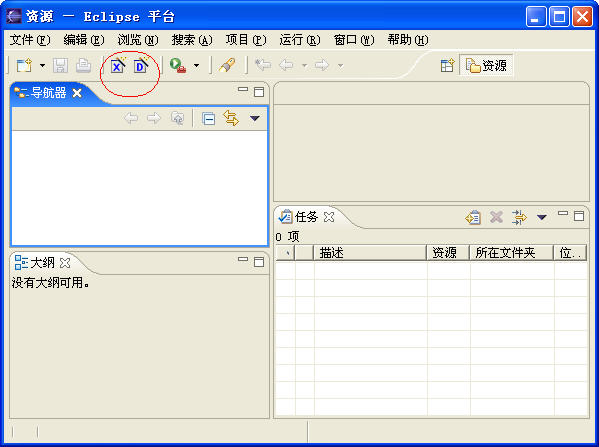
Task: Maximize the Navigator view panel
Action: [x=259, y=92]
